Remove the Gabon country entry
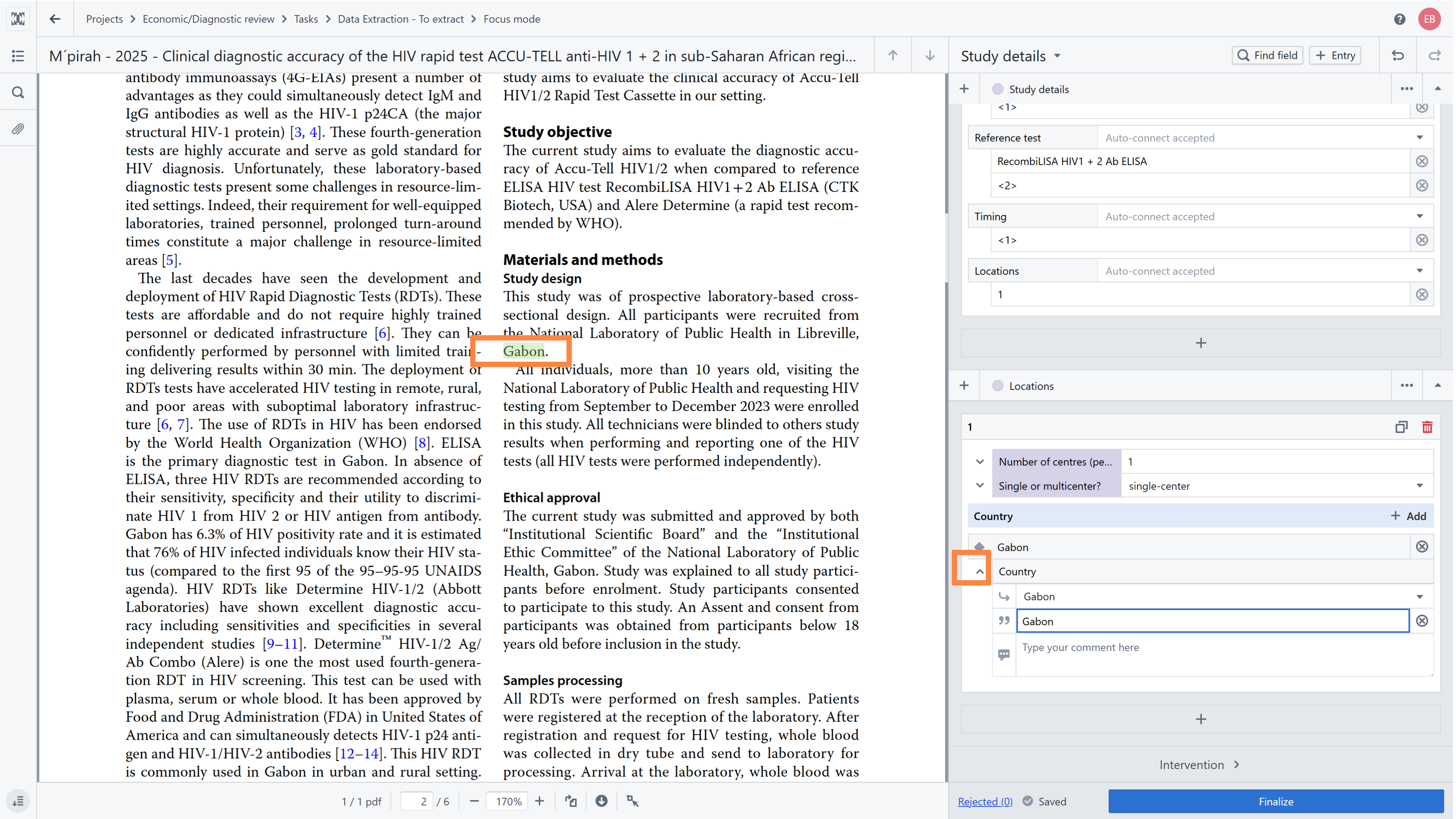Viewport: 1456px width, 819px height. [1422, 546]
